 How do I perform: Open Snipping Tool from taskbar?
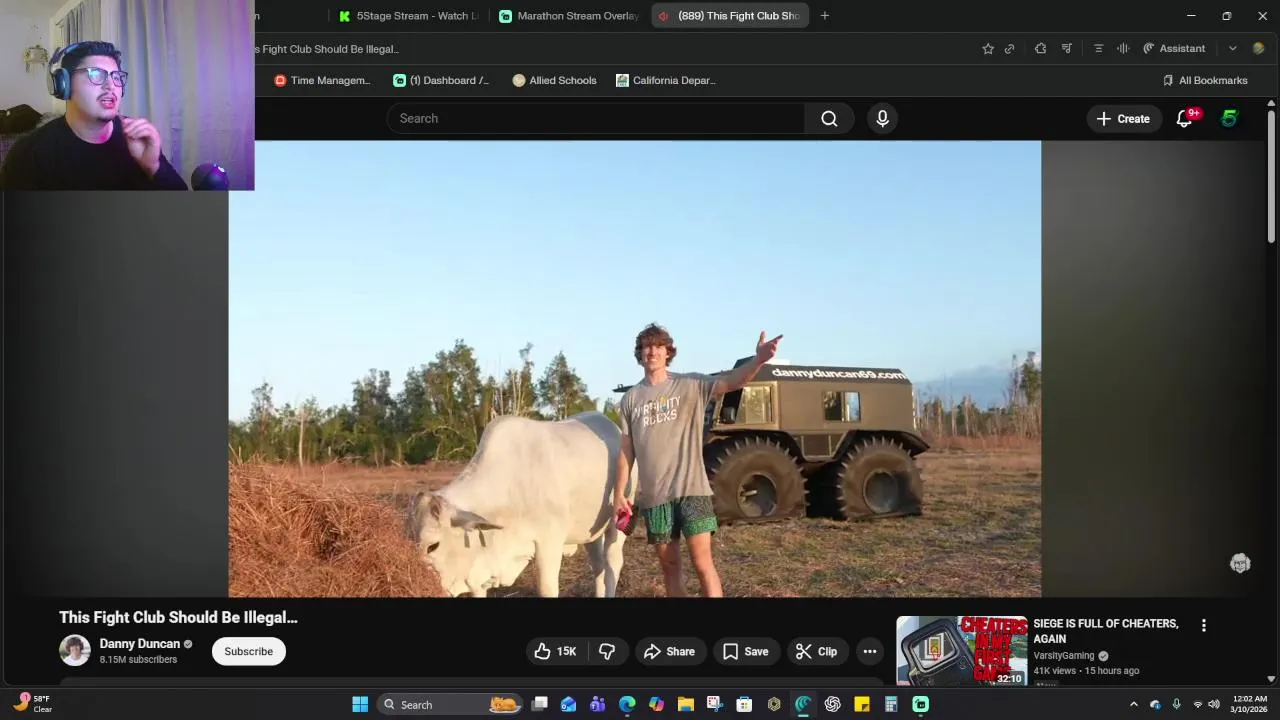click(x=714, y=704)
